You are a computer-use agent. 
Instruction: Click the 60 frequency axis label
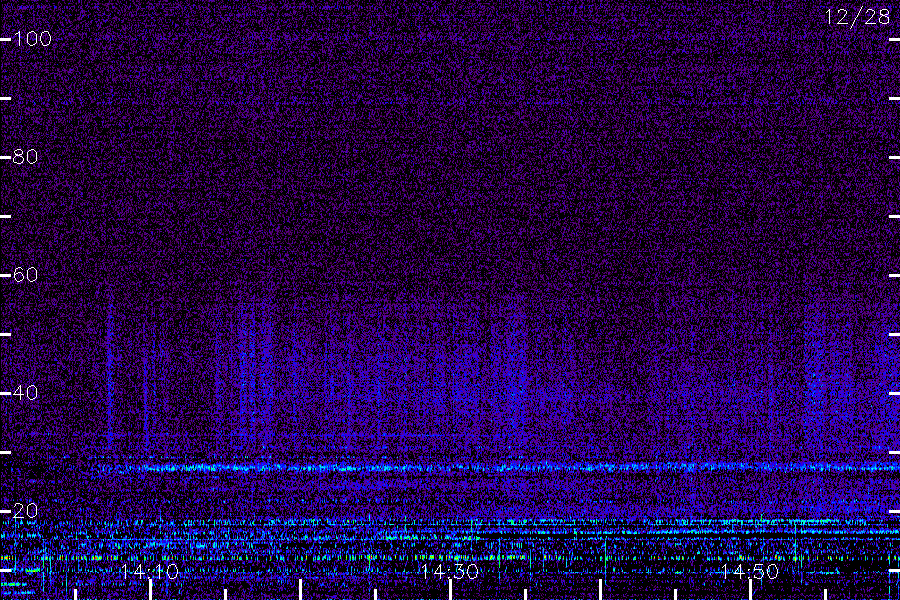pyautogui.click(x=25, y=274)
